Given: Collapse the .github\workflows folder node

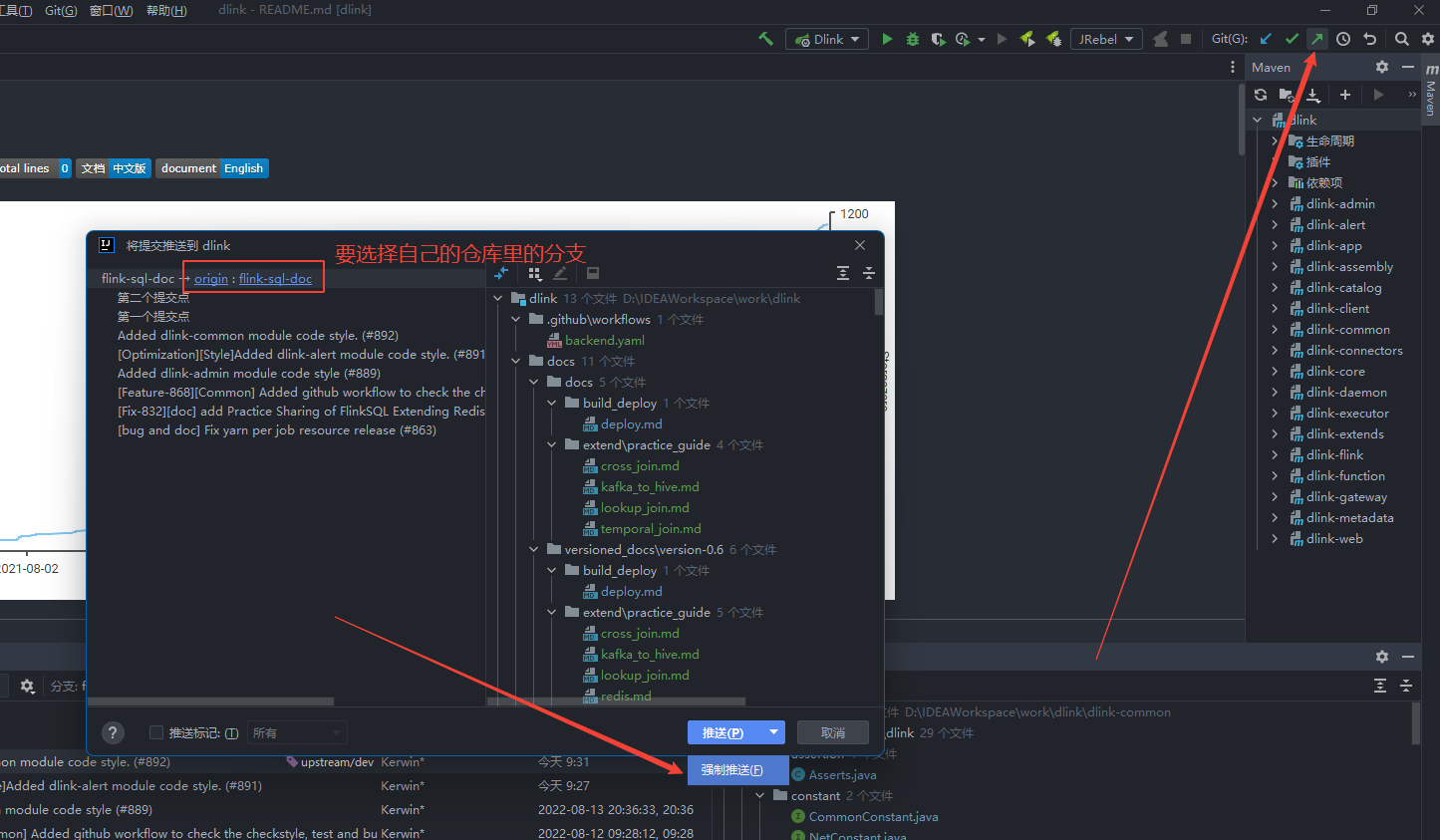Looking at the screenshot, I should point(515,319).
